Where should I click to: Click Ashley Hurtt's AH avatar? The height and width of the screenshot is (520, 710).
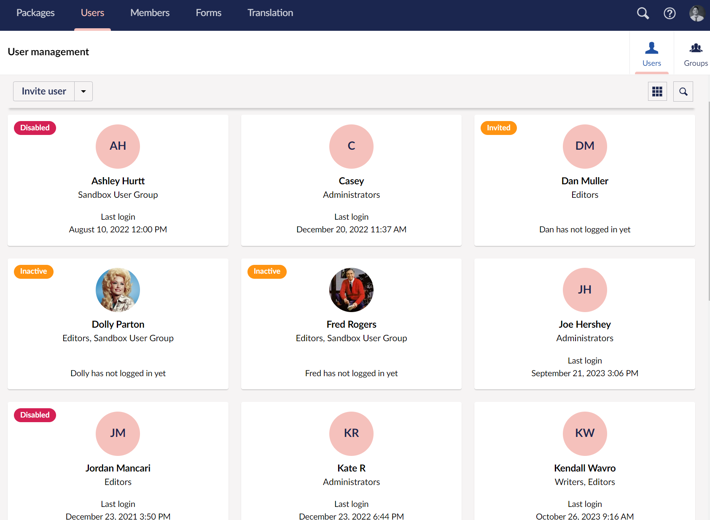[x=118, y=146]
